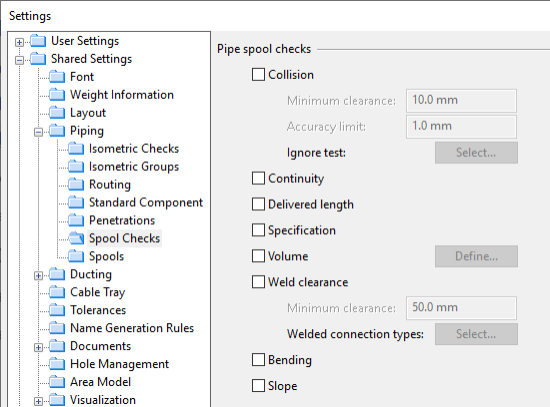Click the Weight Information folder icon
Screen dimensions: 550x407
(57, 94)
